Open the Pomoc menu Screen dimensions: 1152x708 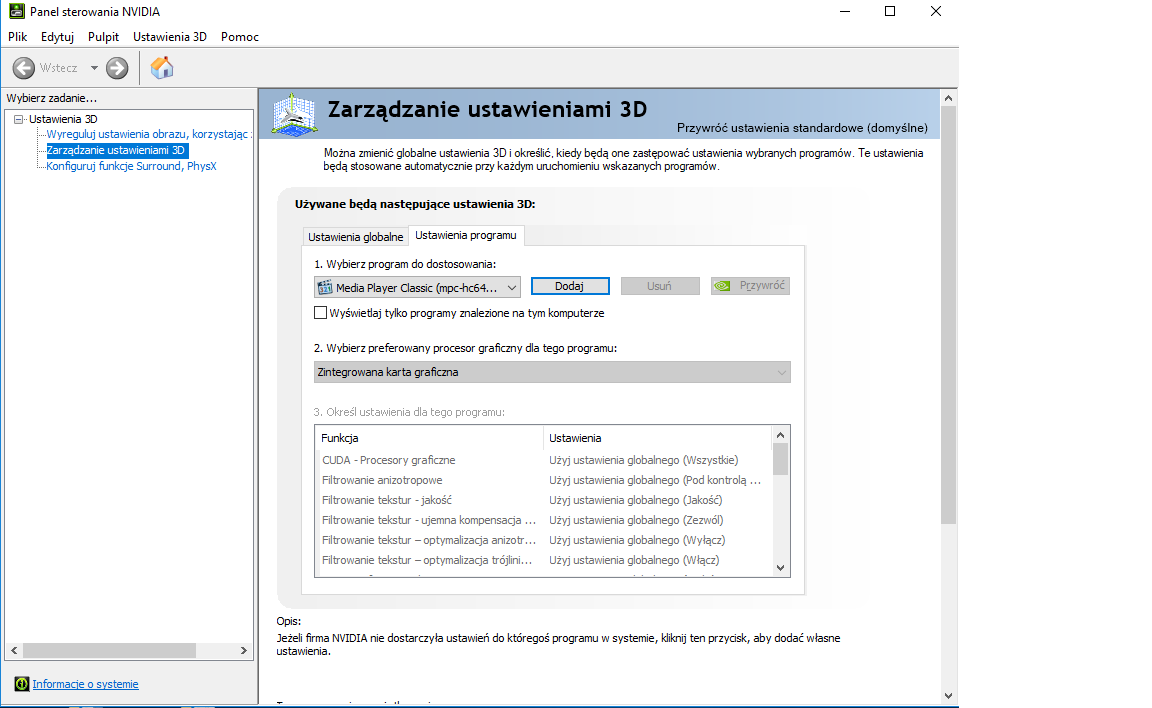pos(240,37)
